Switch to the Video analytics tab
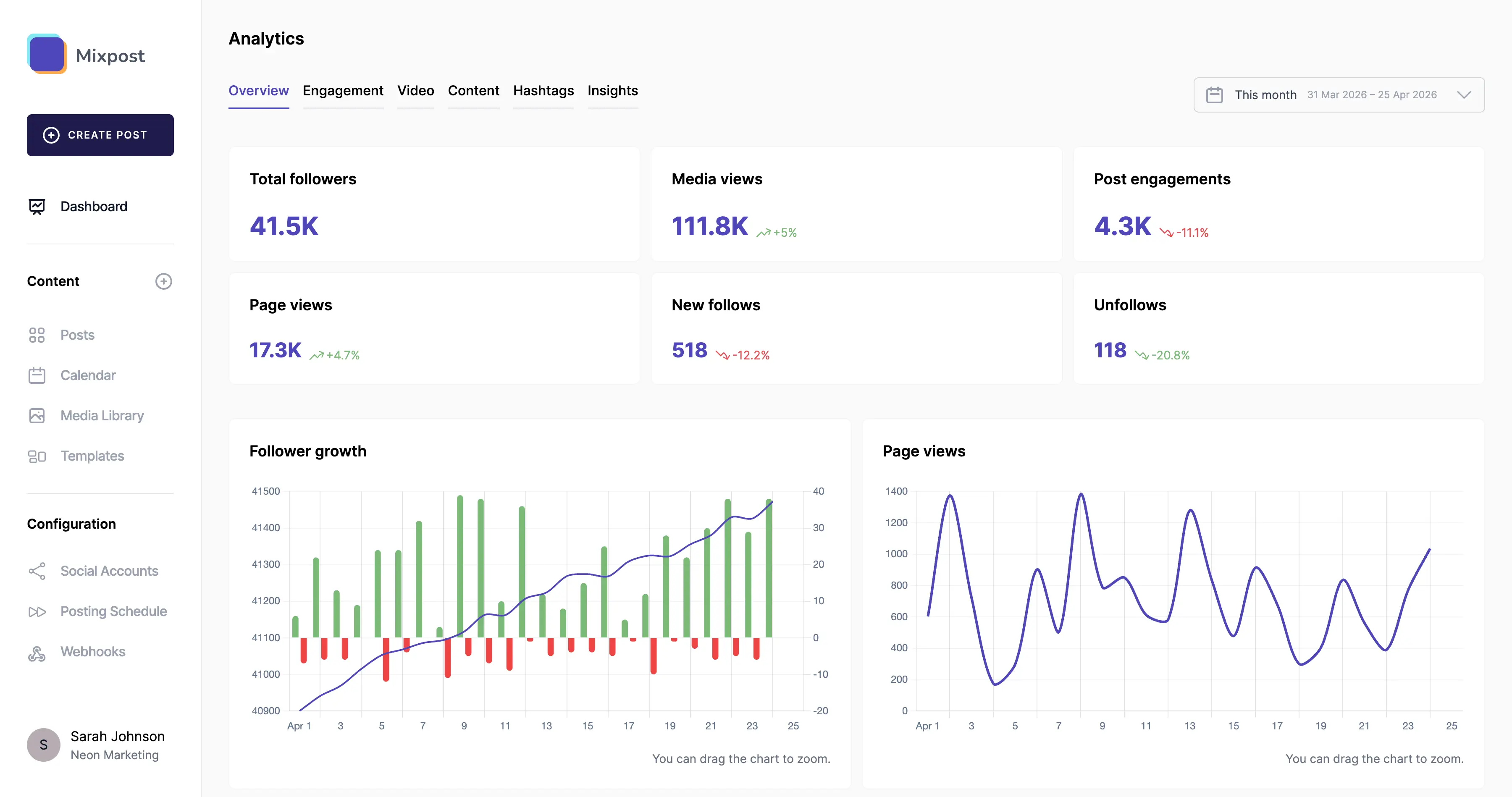This screenshot has height=797, width=1512. click(x=415, y=90)
